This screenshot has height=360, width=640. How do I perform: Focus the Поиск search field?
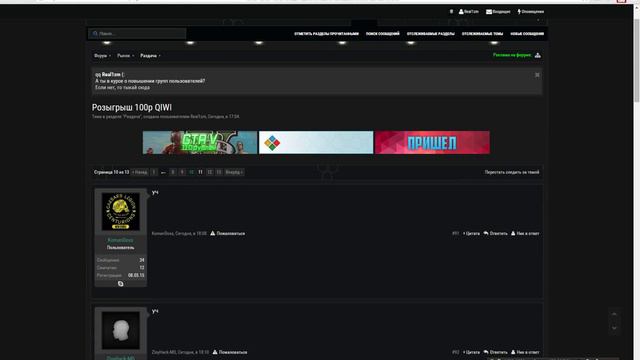pyautogui.click(x=137, y=33)
